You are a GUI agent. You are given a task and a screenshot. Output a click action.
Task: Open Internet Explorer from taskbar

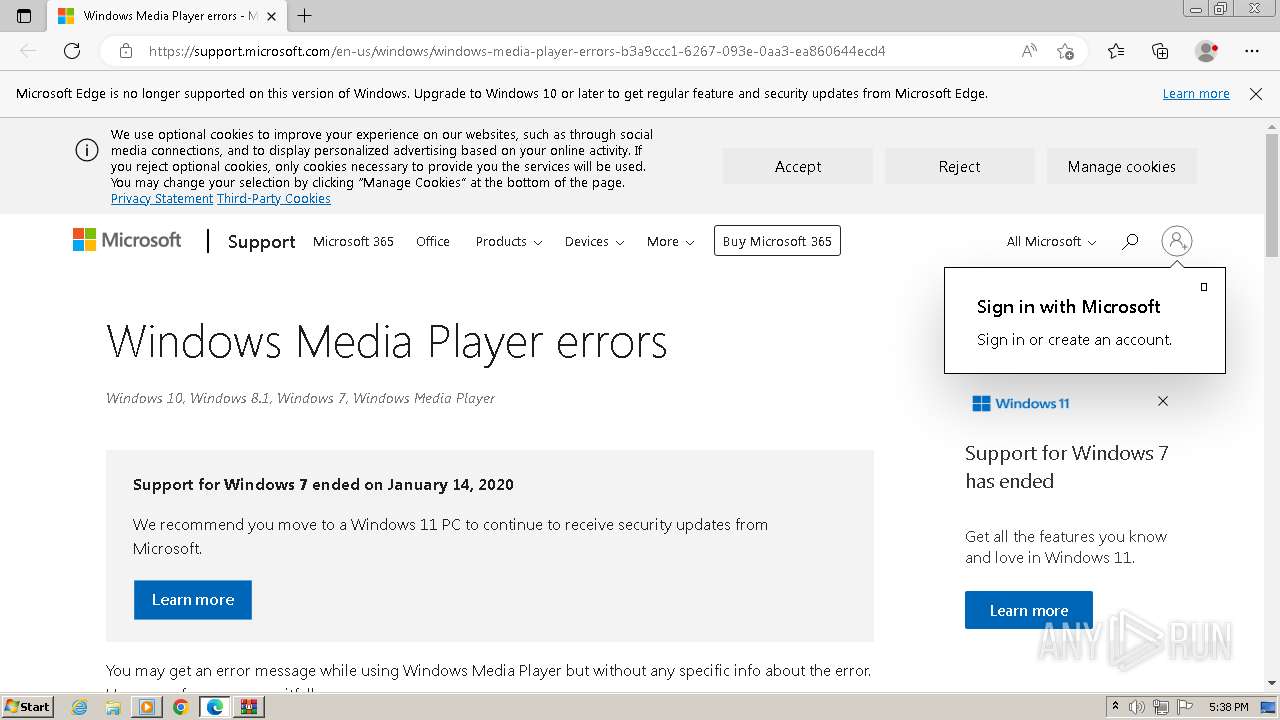[80, 707]
